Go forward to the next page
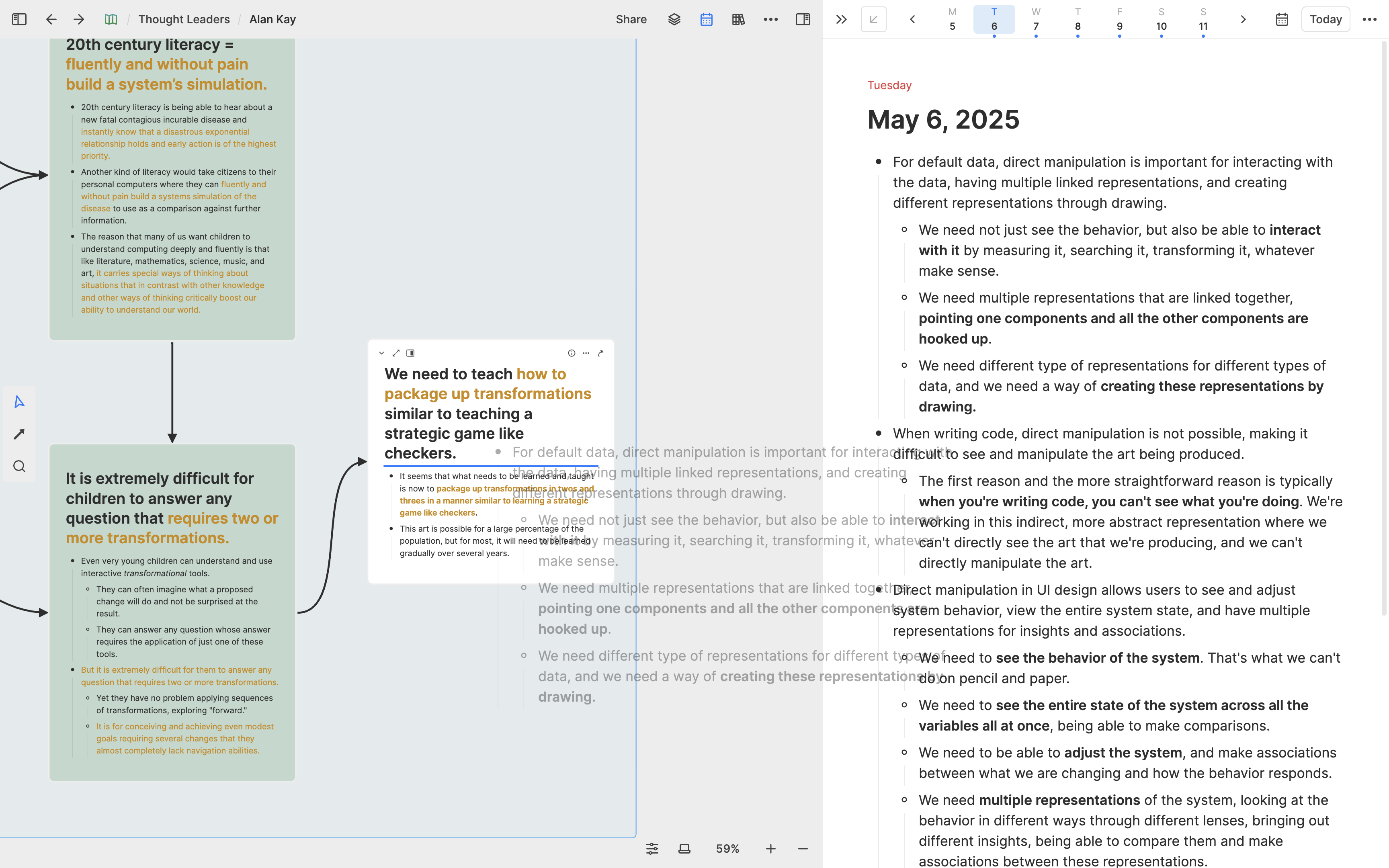1389x868 pixels. coord(79,20)
